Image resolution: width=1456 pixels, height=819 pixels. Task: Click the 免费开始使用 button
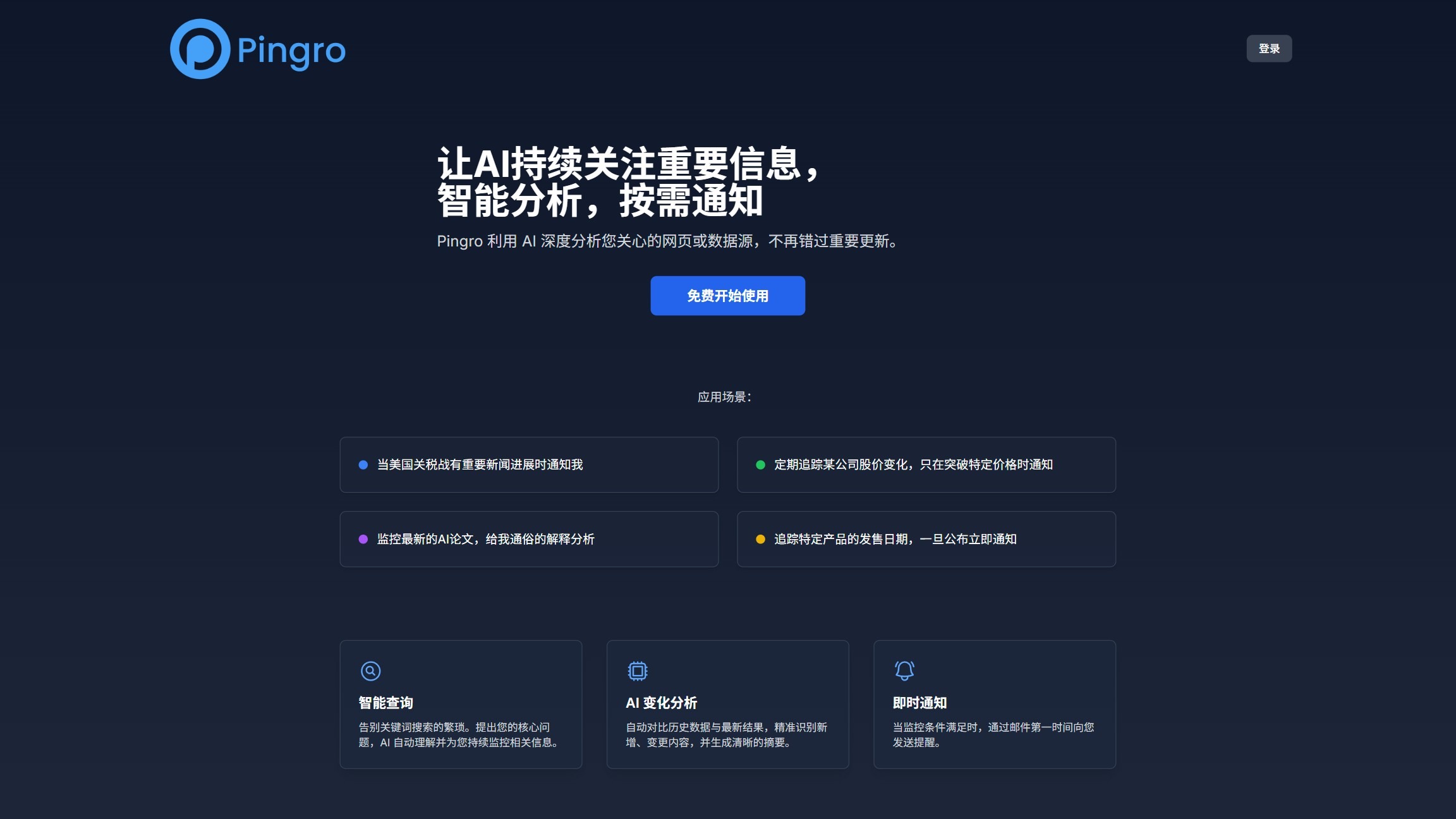click(x=727, y=295)
